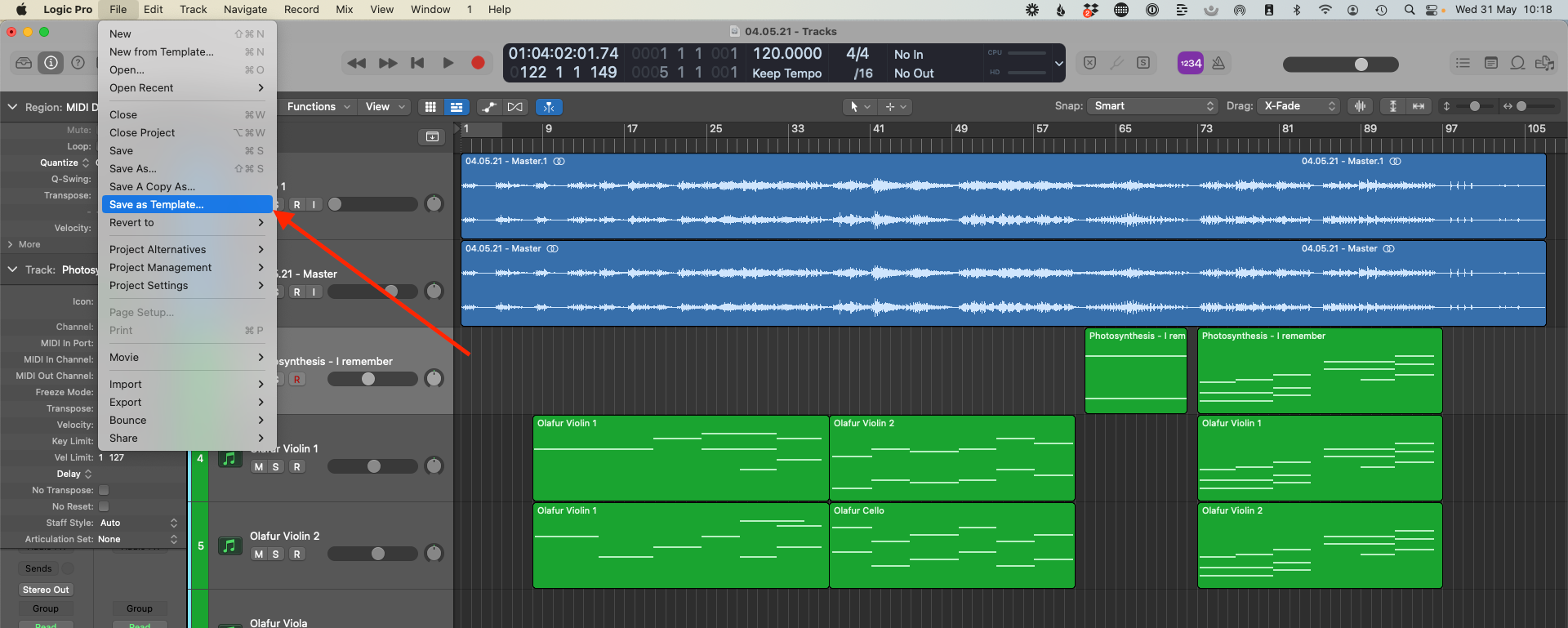Image resolution: width=1568 pixels, height=628 pixels.
Task: Start playback with the Play button
Action: point(448,63)
